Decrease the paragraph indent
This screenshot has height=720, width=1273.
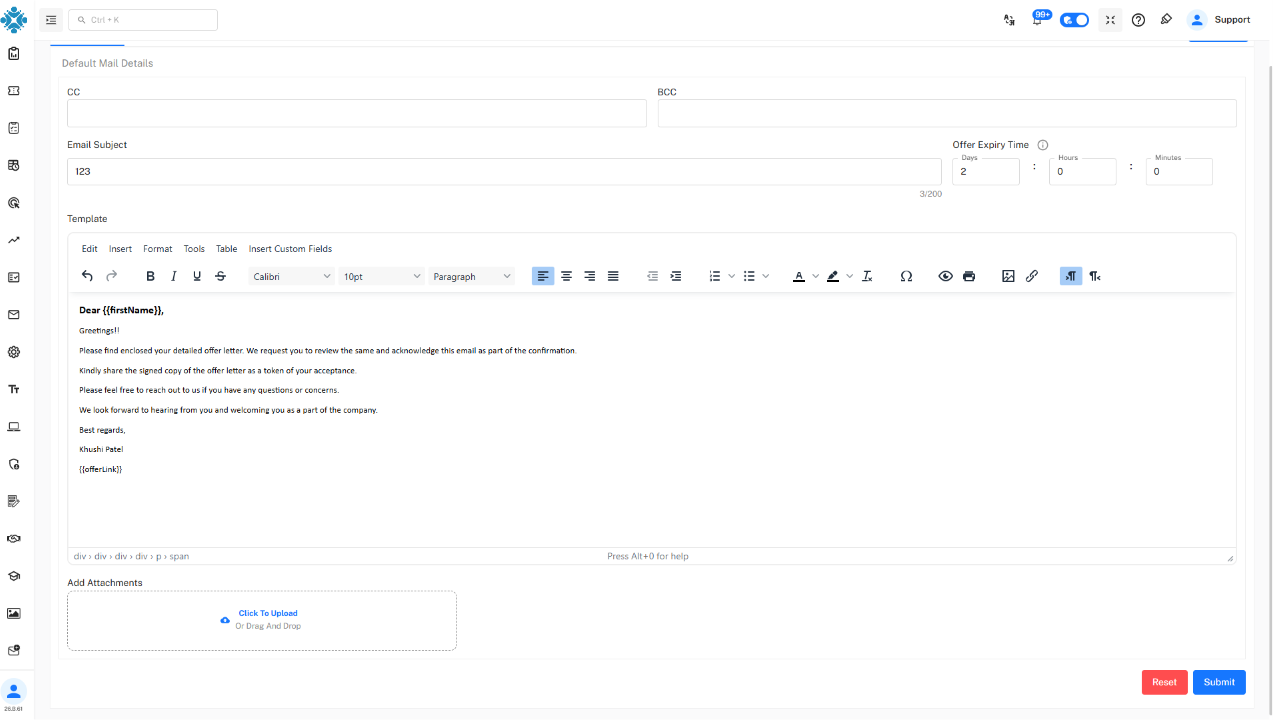point(652,276)
